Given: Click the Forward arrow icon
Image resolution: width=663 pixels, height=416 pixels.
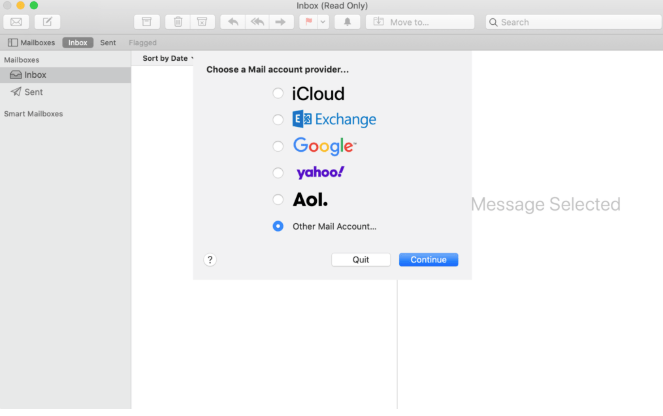Looking at the screenshot, I should tap(281, 22).
